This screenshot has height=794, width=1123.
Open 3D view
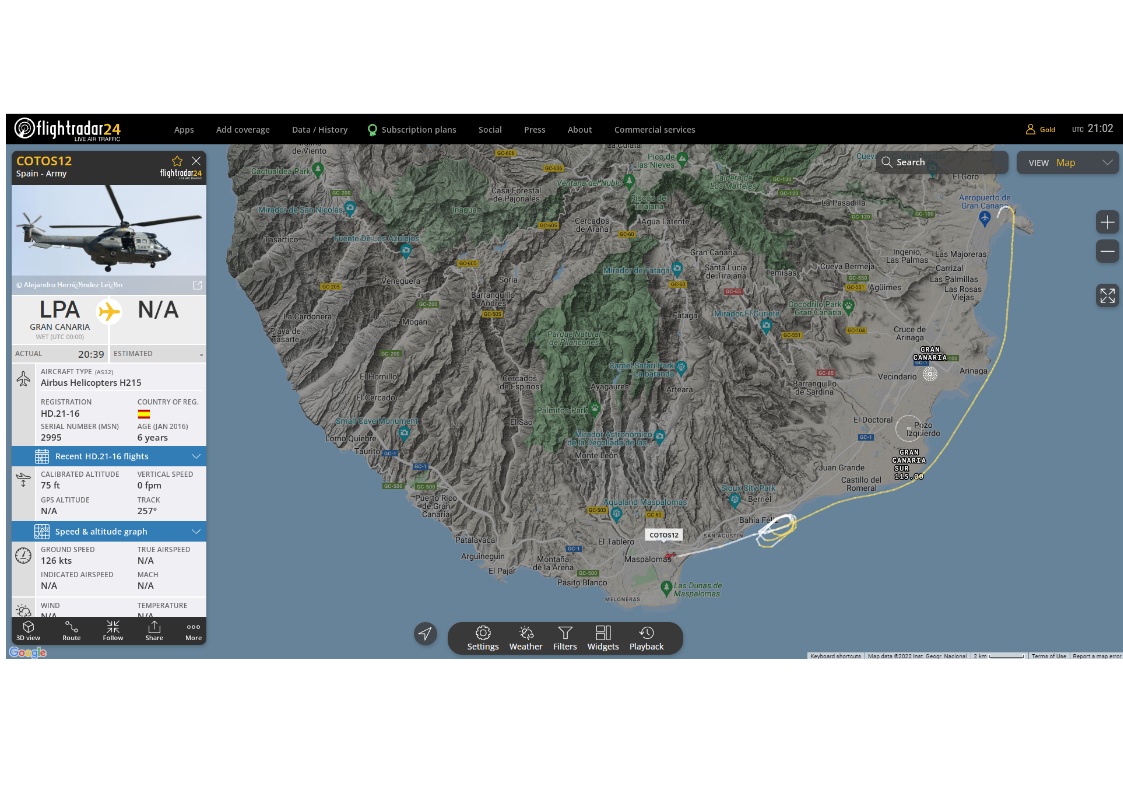[29, 631]
